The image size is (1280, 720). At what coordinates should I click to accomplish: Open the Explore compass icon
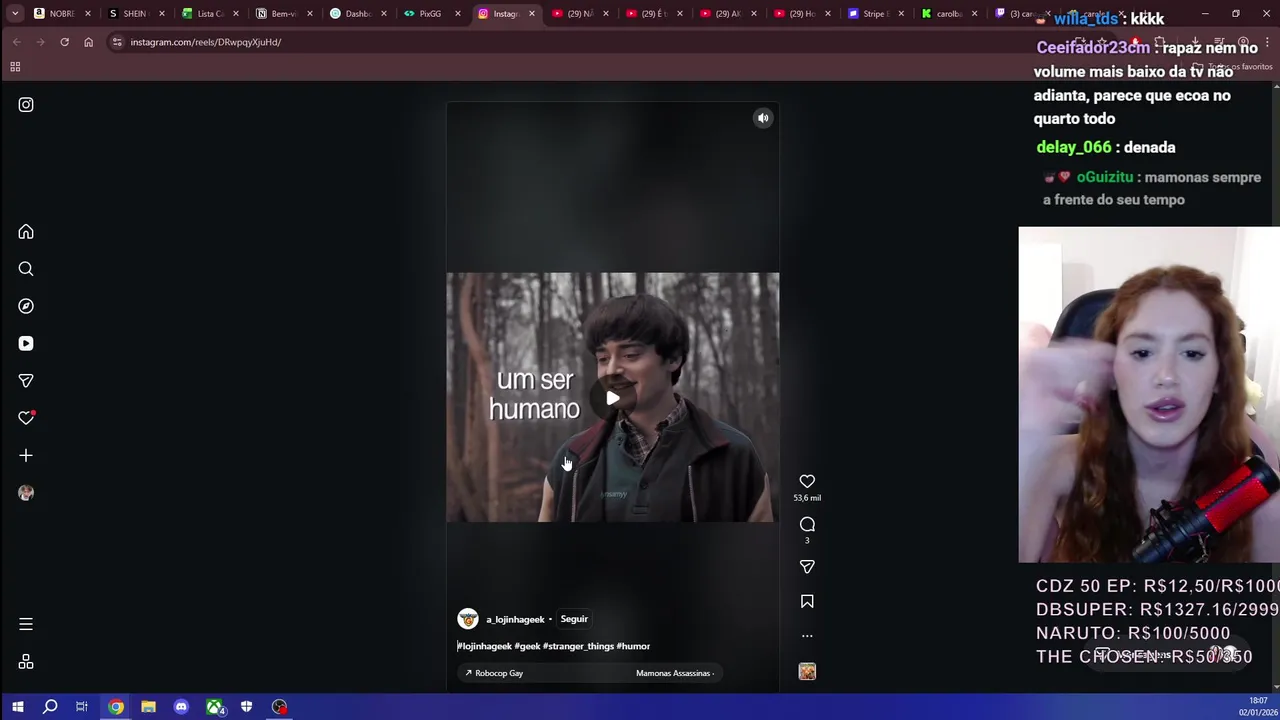[x=26, y=306]
